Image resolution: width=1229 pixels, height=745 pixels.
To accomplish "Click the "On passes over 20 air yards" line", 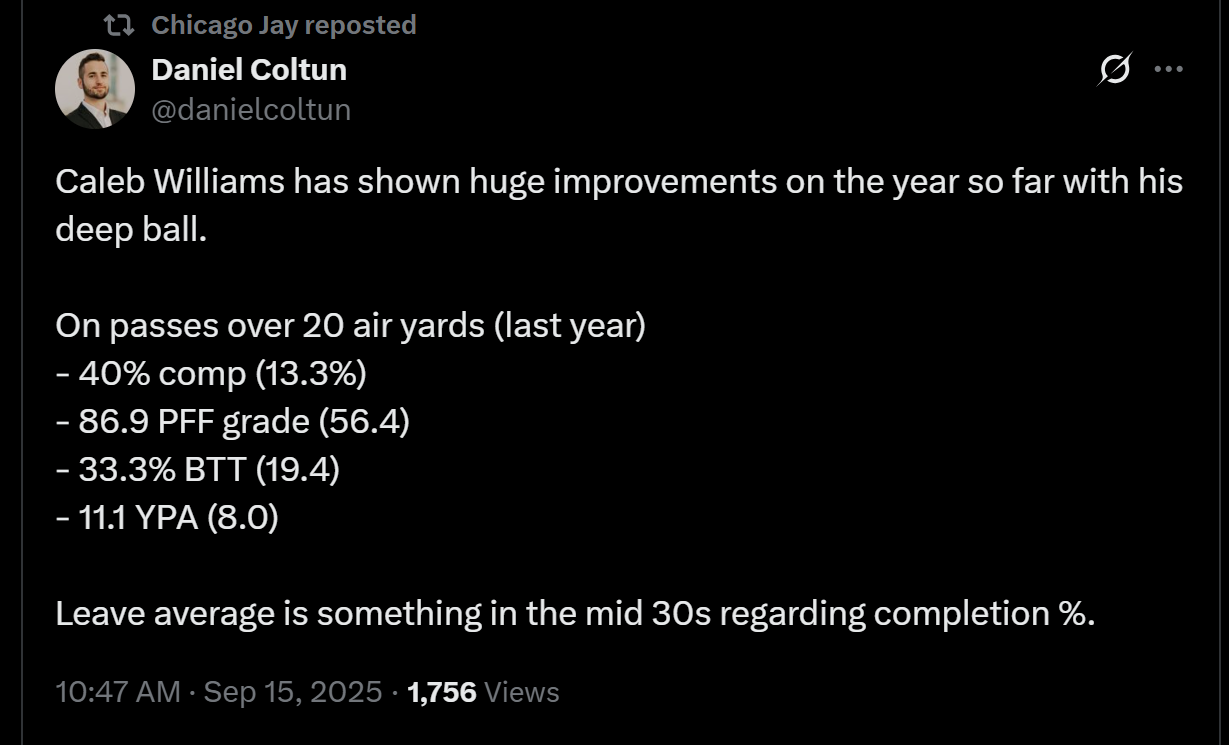I will tap(351, 326).
